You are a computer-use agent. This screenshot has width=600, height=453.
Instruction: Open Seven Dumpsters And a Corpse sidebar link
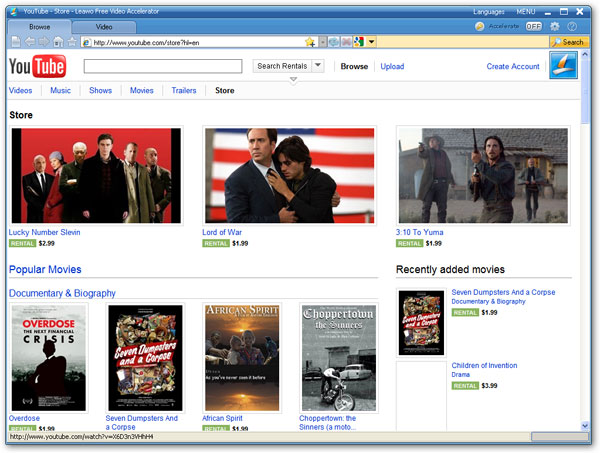[x=503, y=292]
